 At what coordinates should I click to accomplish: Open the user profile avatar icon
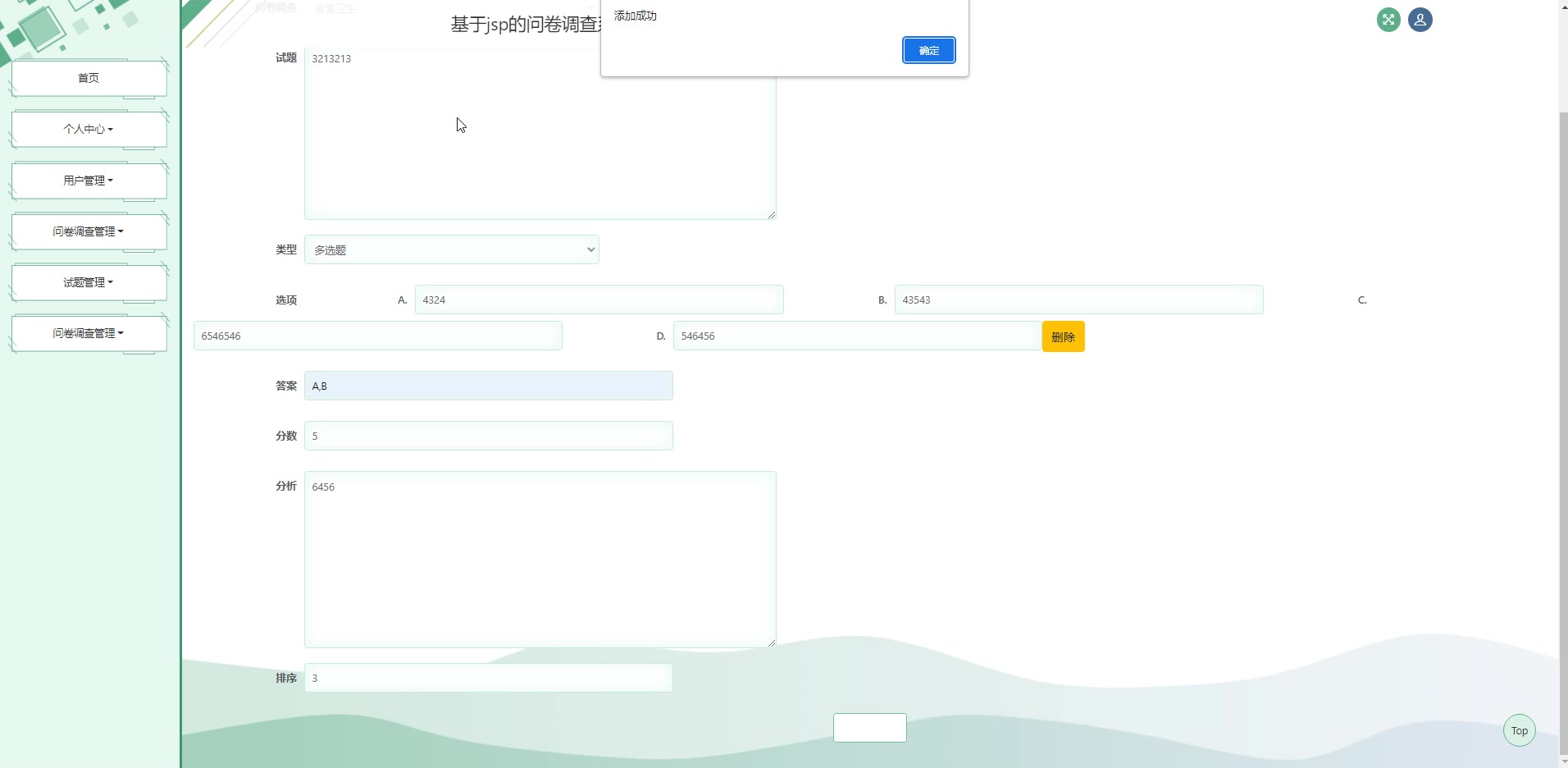click(1420, 20)
